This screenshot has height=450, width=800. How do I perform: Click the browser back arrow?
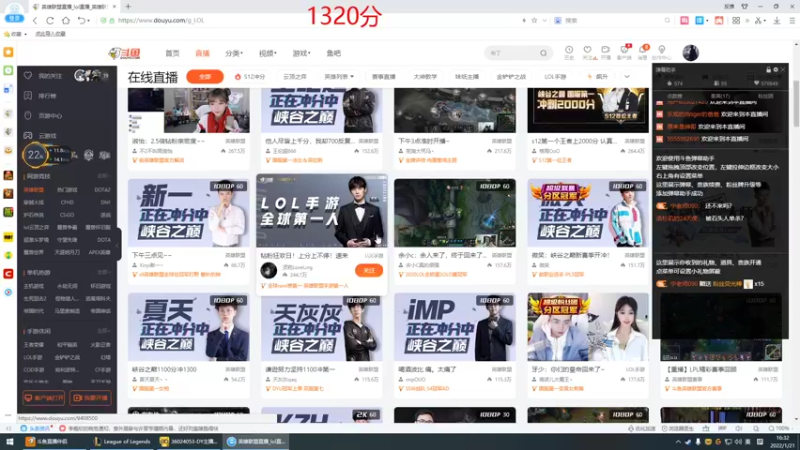(35, 20)
